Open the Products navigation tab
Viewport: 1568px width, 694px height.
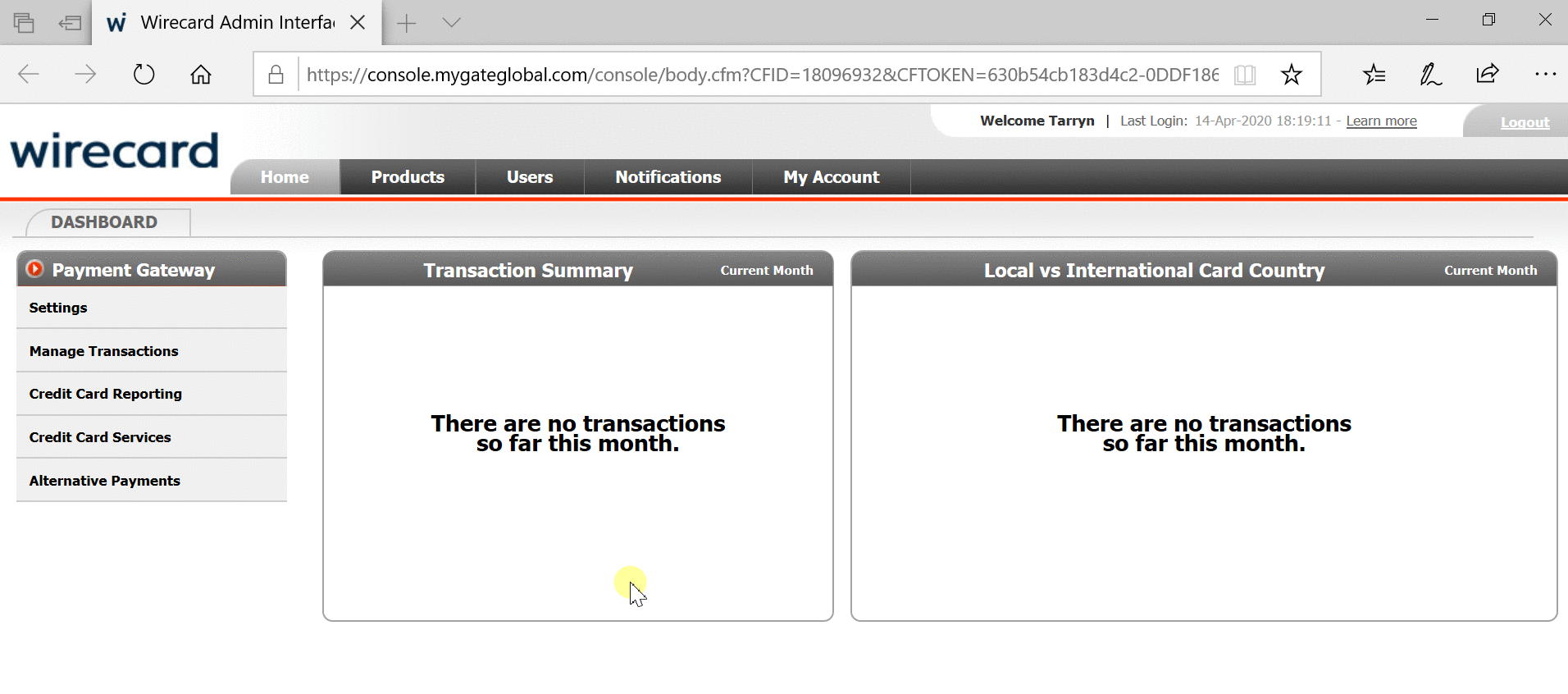tap(408, 177)
